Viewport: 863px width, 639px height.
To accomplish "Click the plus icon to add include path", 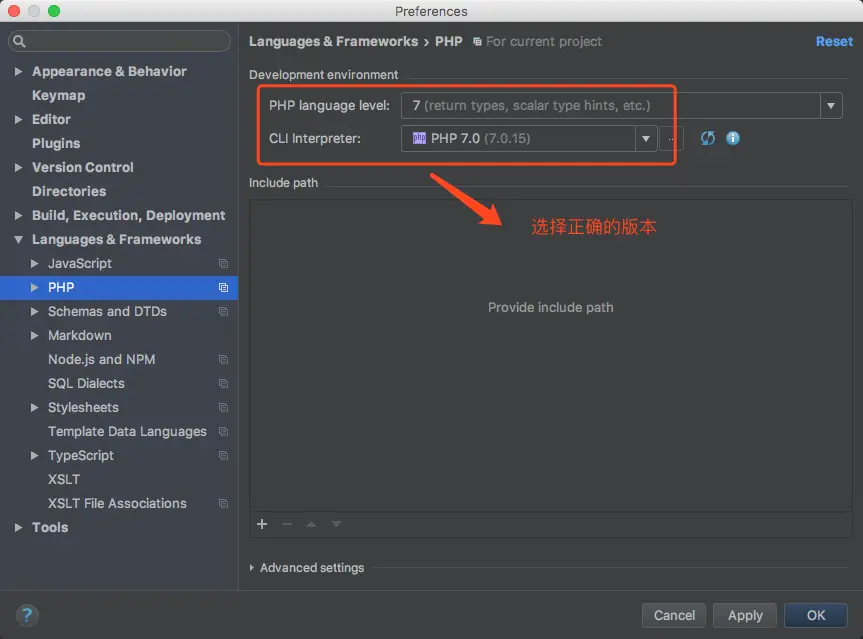I will [262, 524].
